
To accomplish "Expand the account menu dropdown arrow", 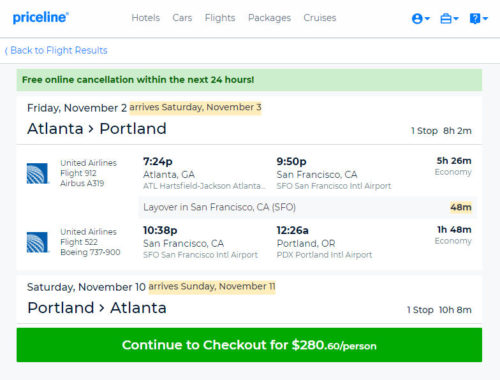I will coord(427,18).
